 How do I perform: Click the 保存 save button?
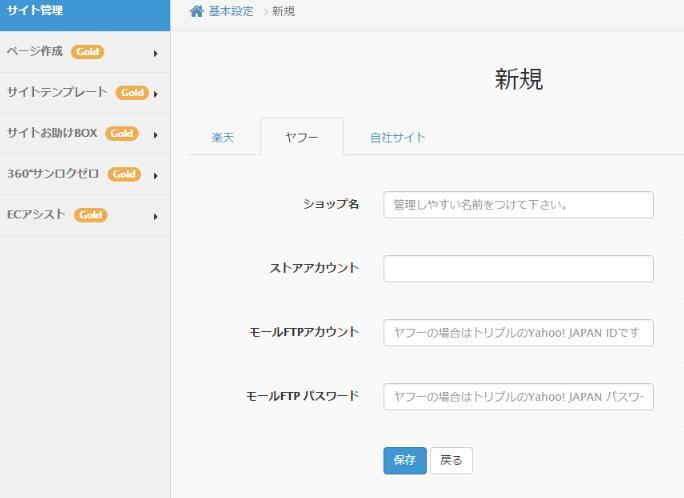[x=405, y=460]
